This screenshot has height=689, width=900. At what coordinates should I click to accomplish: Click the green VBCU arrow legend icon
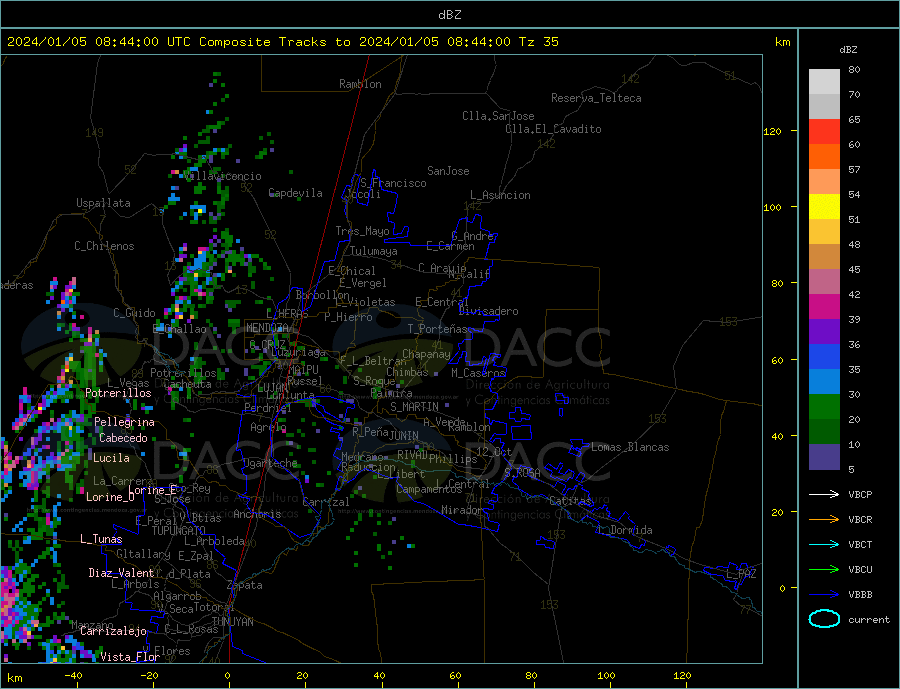tap(824, 570)
